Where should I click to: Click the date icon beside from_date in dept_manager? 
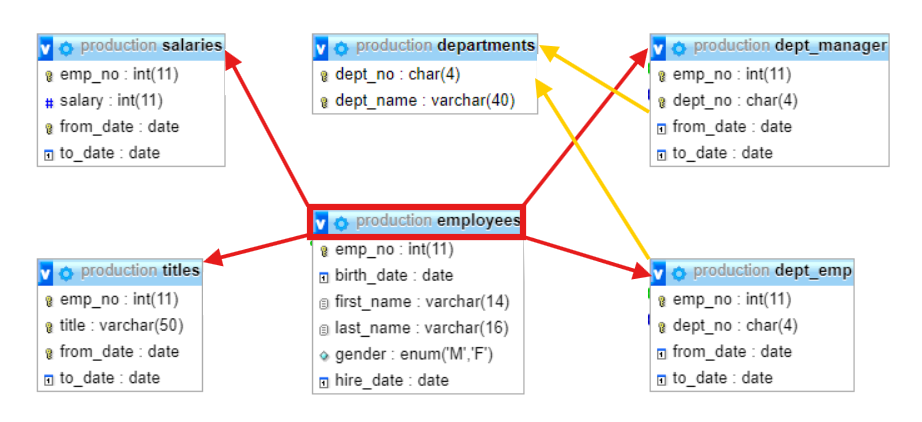click(x=662, y=128)
